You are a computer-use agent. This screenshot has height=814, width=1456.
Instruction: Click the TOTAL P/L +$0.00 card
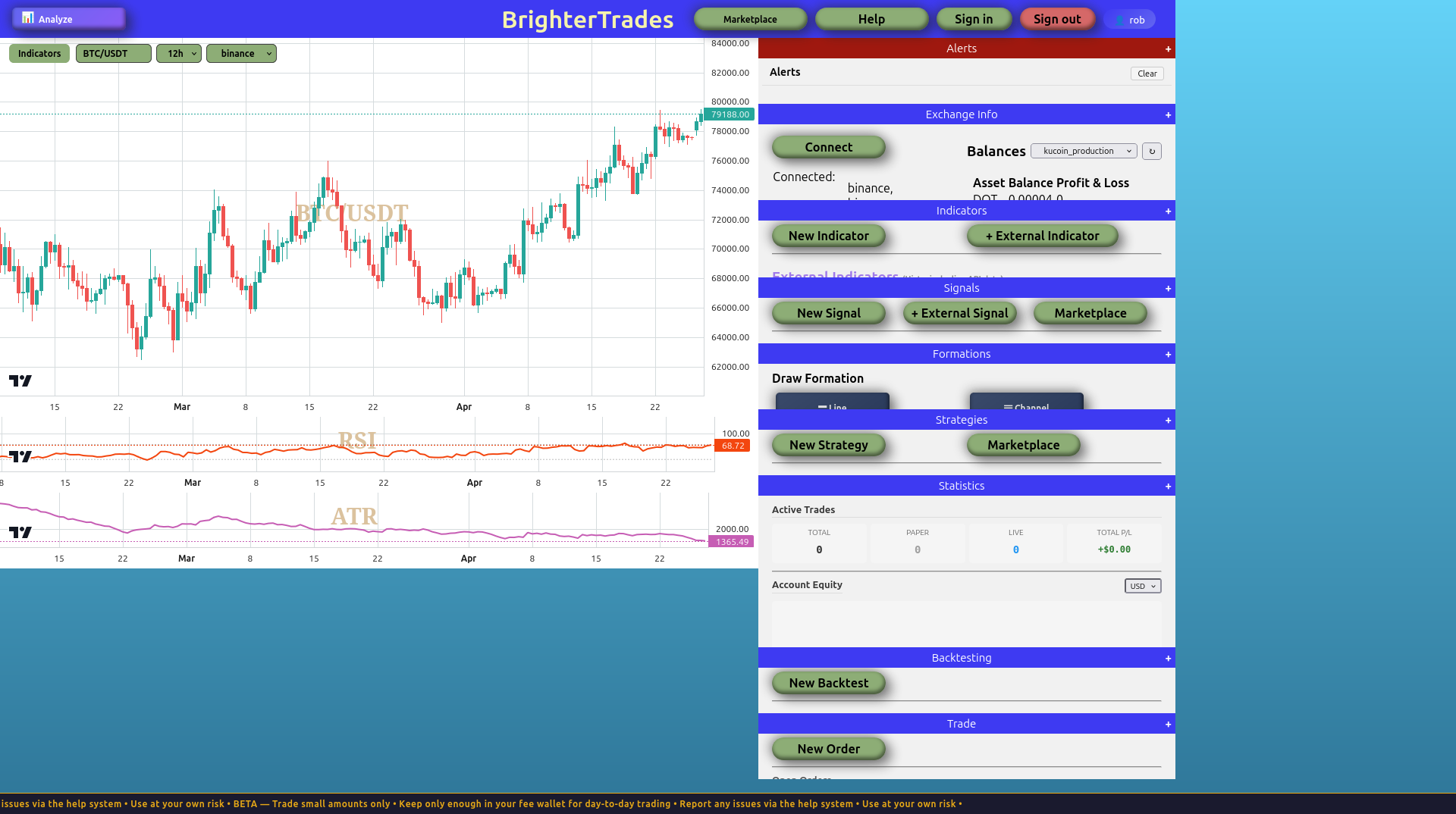1114,543
